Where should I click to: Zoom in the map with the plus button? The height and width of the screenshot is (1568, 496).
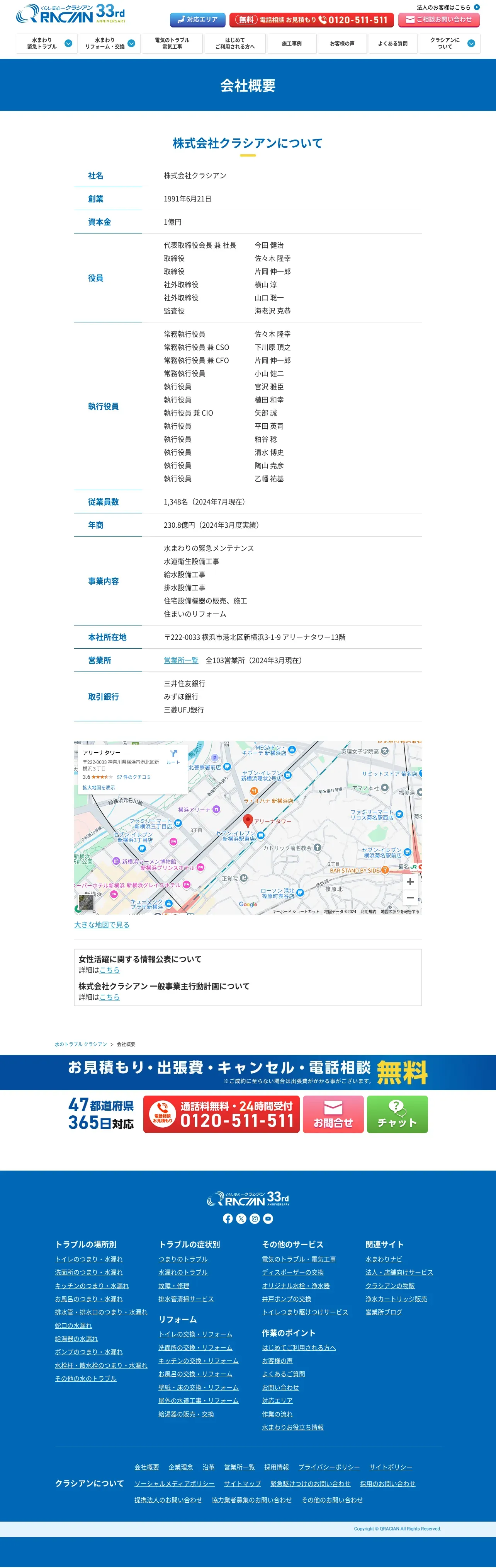[410, 881]
